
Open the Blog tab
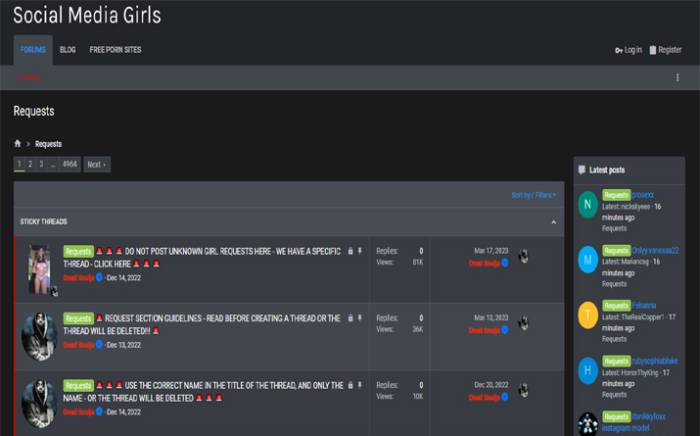(x=67, y=50)
